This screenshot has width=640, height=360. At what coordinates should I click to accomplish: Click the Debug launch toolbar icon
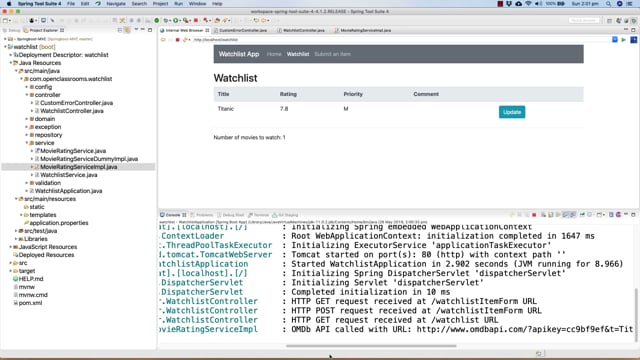[166, 20]
